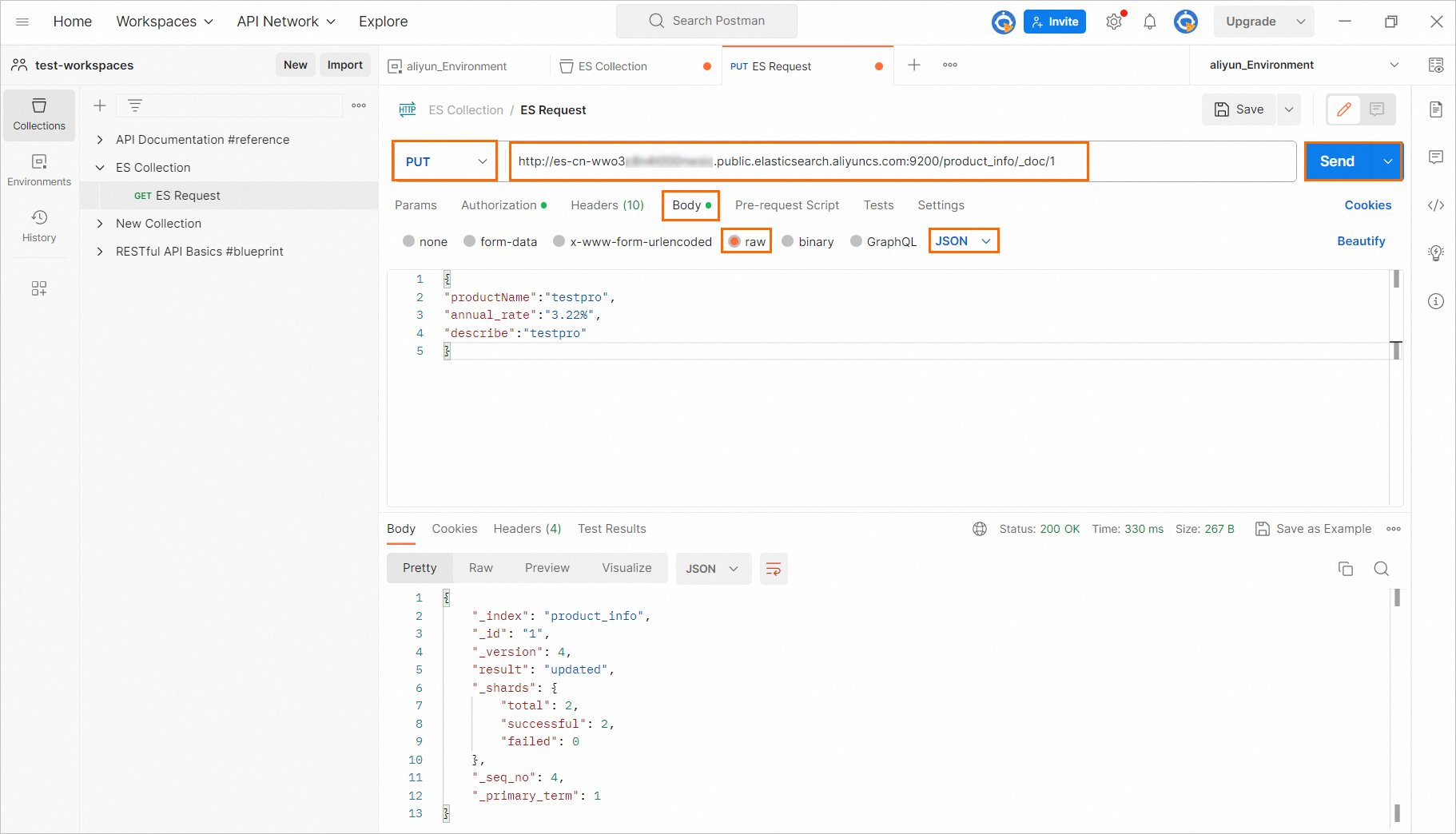Open settings gear icon in header
This screenshot has height=834, width=1456.
click(1114, 22)
